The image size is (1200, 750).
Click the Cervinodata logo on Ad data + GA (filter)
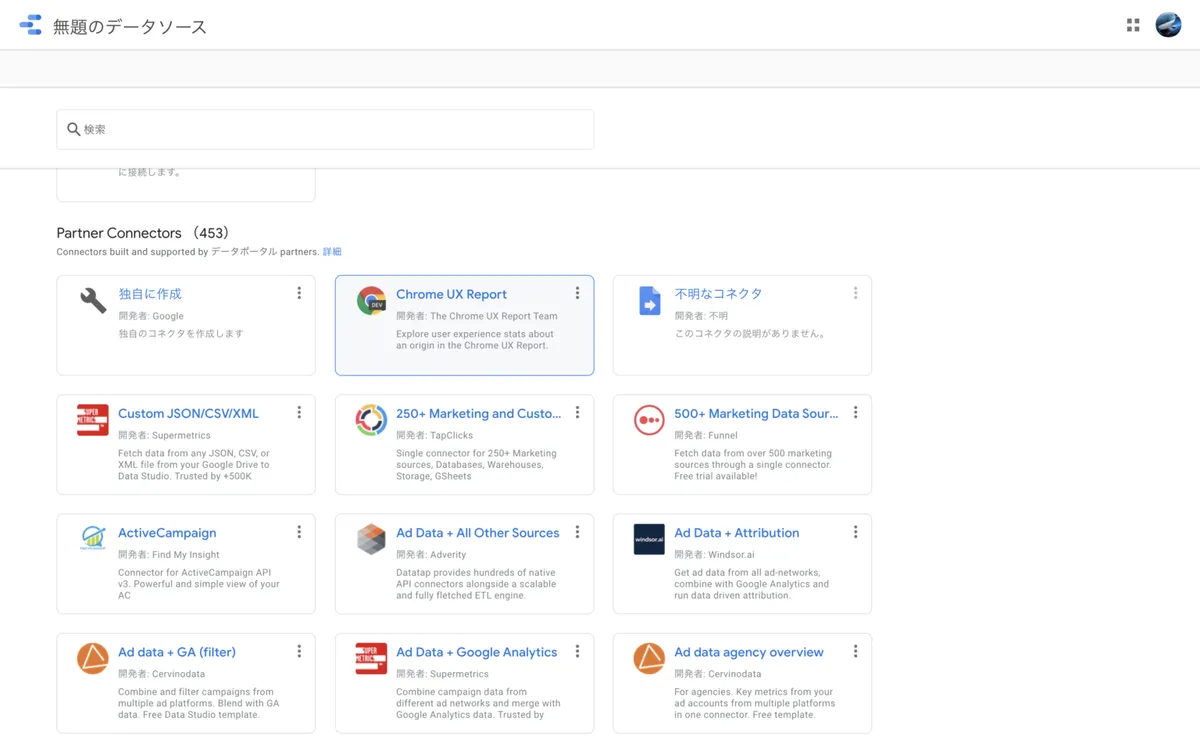[x=93, y=658]
